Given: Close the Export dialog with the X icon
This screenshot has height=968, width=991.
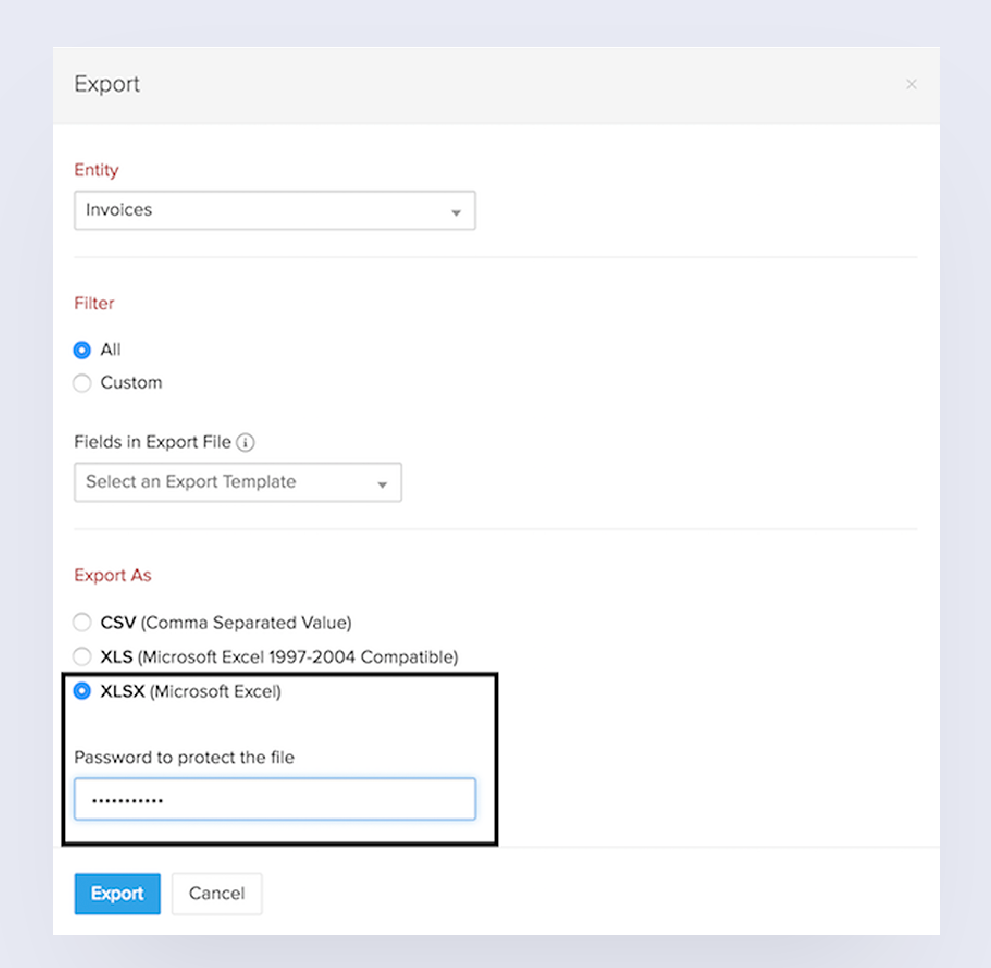Looking at the screenshot, I should click(911, 84).
